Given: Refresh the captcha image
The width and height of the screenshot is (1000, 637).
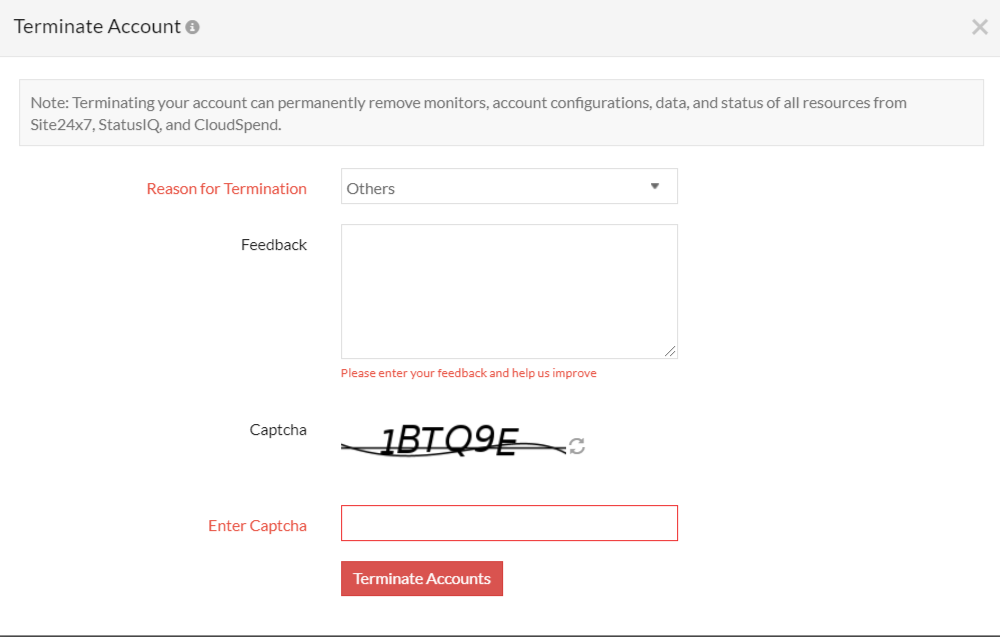Looking at the screenshot, I should click(576, 446).
